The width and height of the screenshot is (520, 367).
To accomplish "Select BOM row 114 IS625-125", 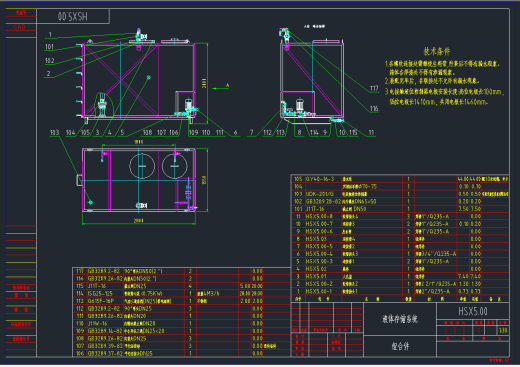I will (182, 293).
